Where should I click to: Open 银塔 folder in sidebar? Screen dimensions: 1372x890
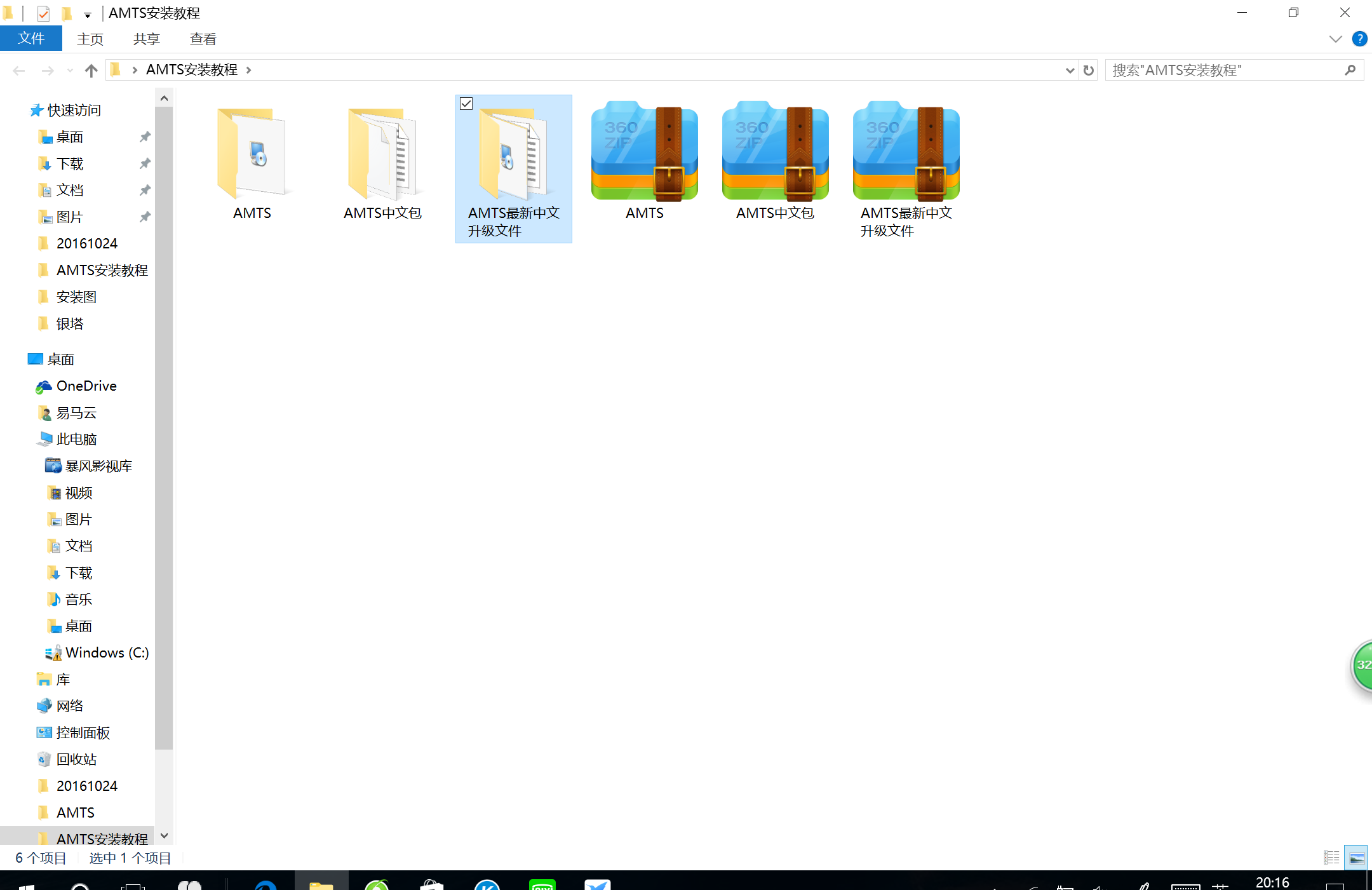[x=62, y=324]
